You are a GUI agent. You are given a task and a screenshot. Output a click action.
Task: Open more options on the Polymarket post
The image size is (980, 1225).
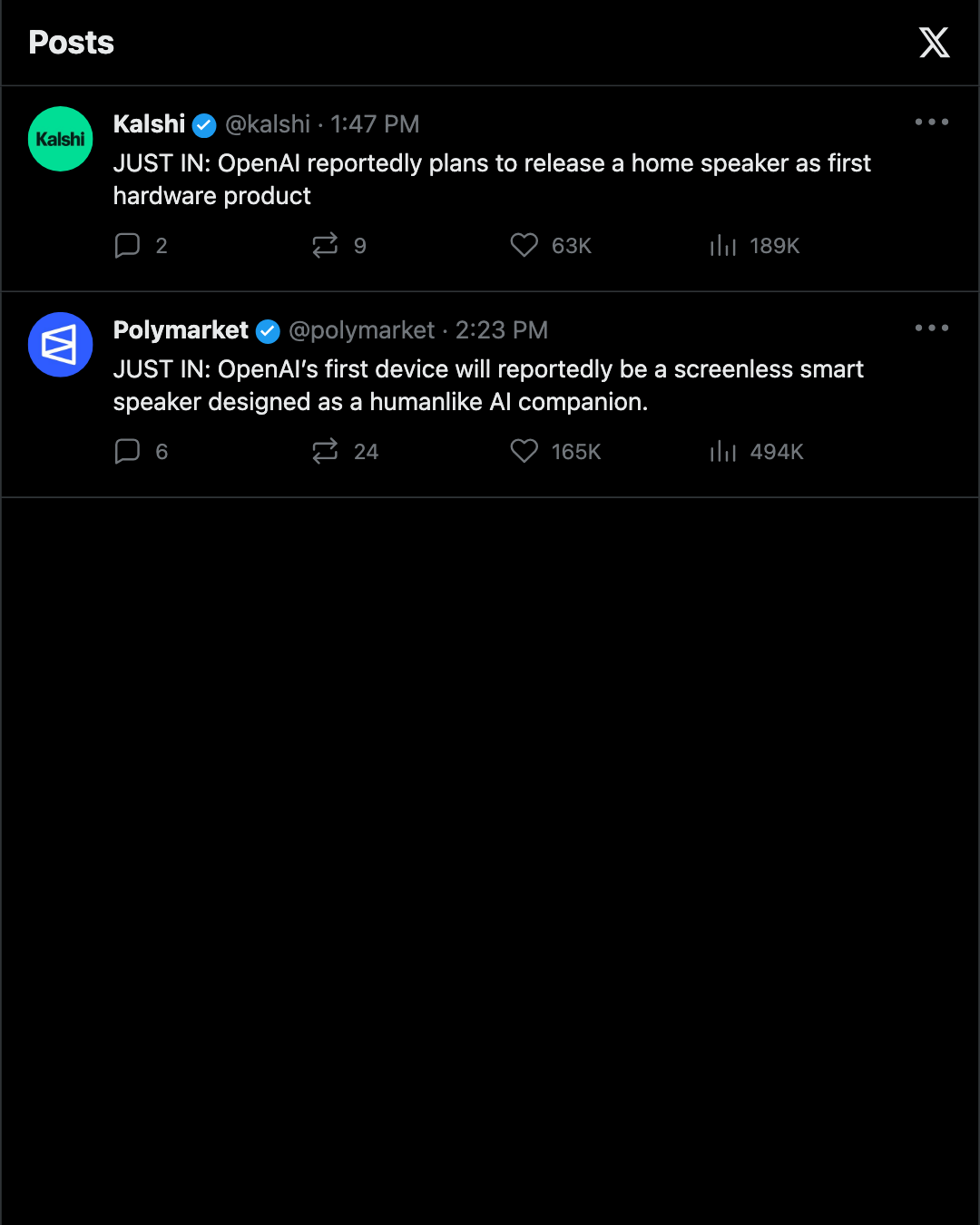click(932, 328)
